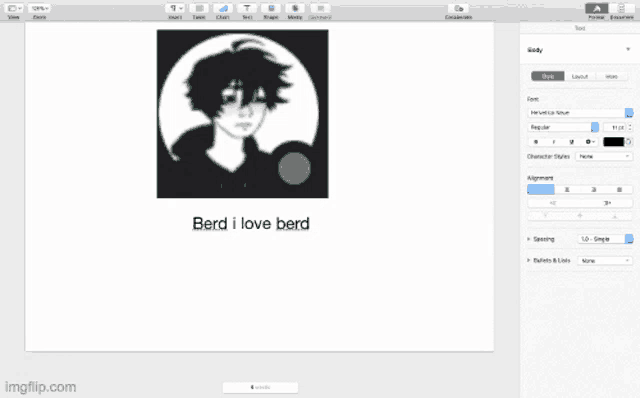Viewport: 640px width, 398px height.
Task: Switch to the More tab
Action: [x=611, y=76]
